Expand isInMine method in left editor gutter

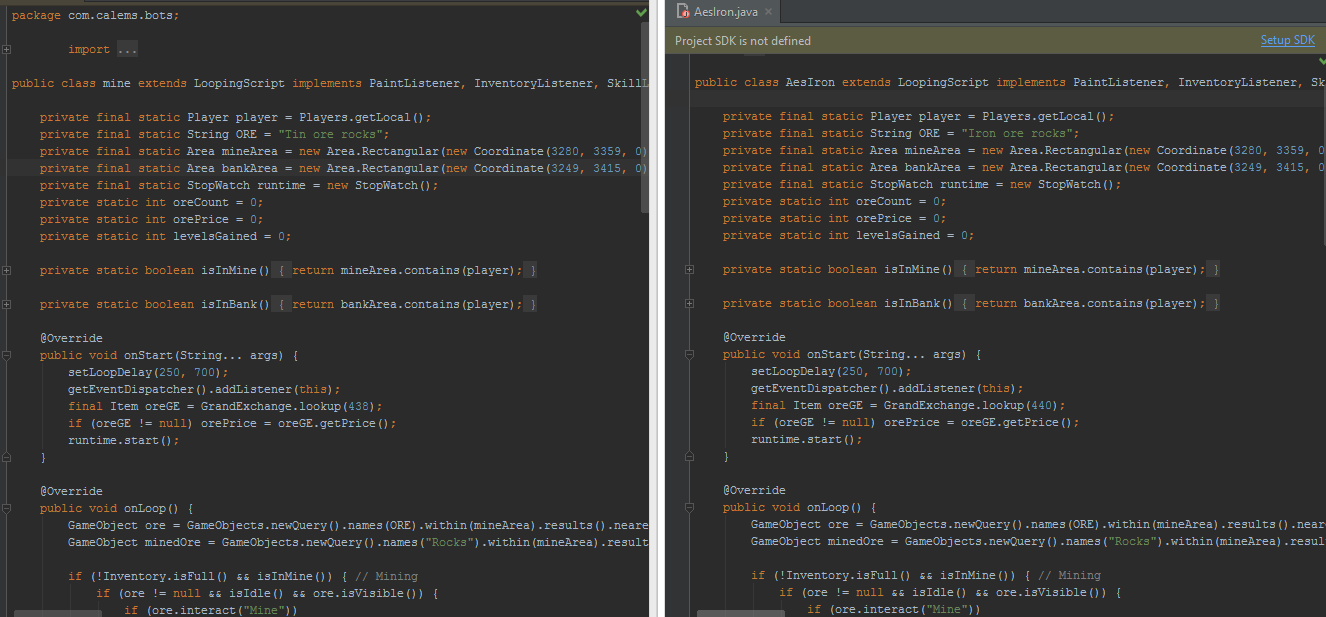click(x=7, y=270)
